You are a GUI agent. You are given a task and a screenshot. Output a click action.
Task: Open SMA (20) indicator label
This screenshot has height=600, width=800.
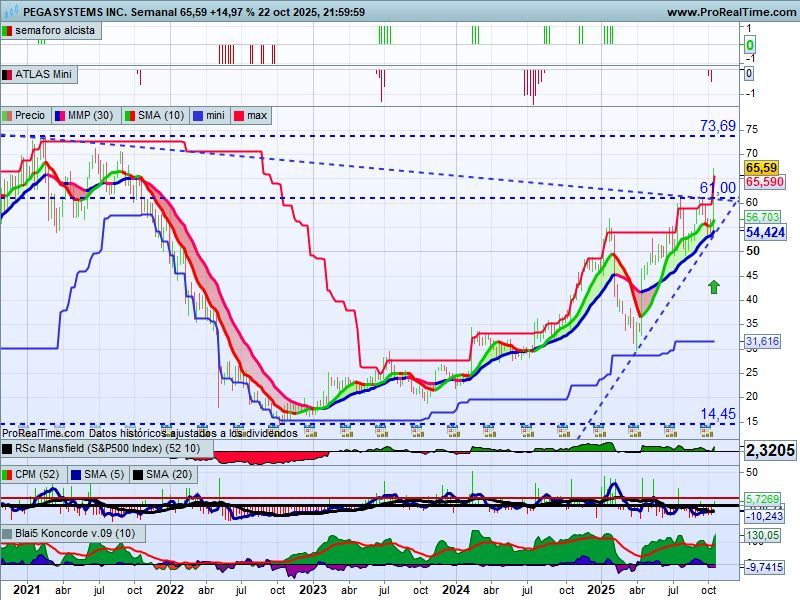(163, 474)
